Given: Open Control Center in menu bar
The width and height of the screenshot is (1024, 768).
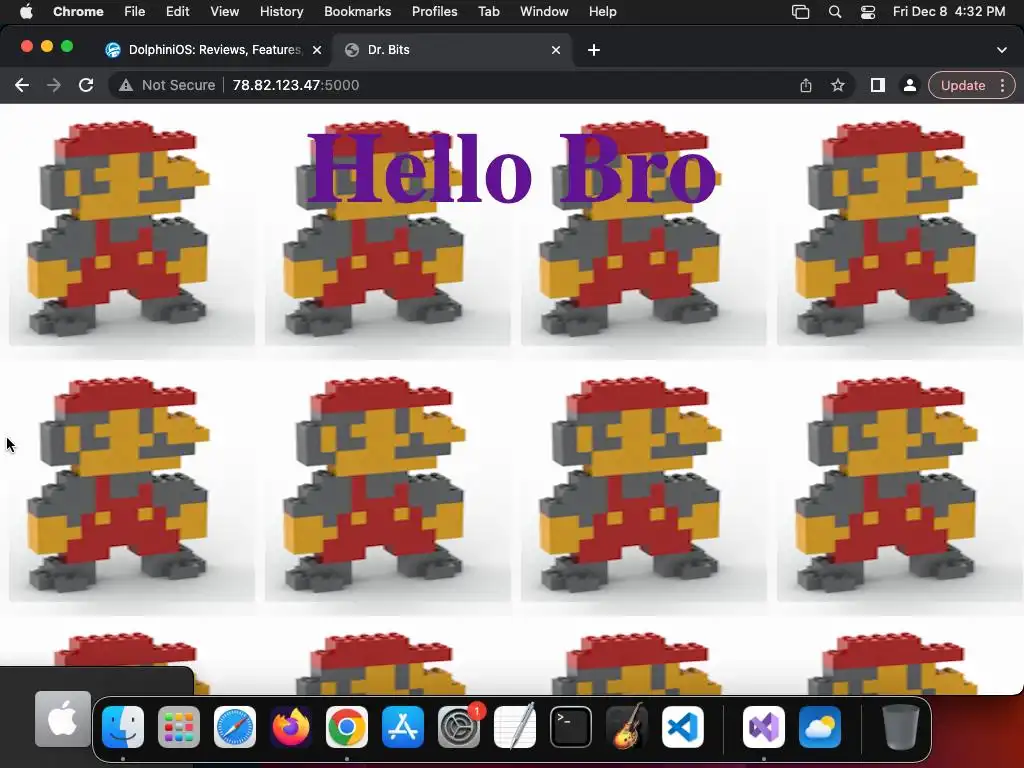Looking at the screenshot, I should coord(868,12).
